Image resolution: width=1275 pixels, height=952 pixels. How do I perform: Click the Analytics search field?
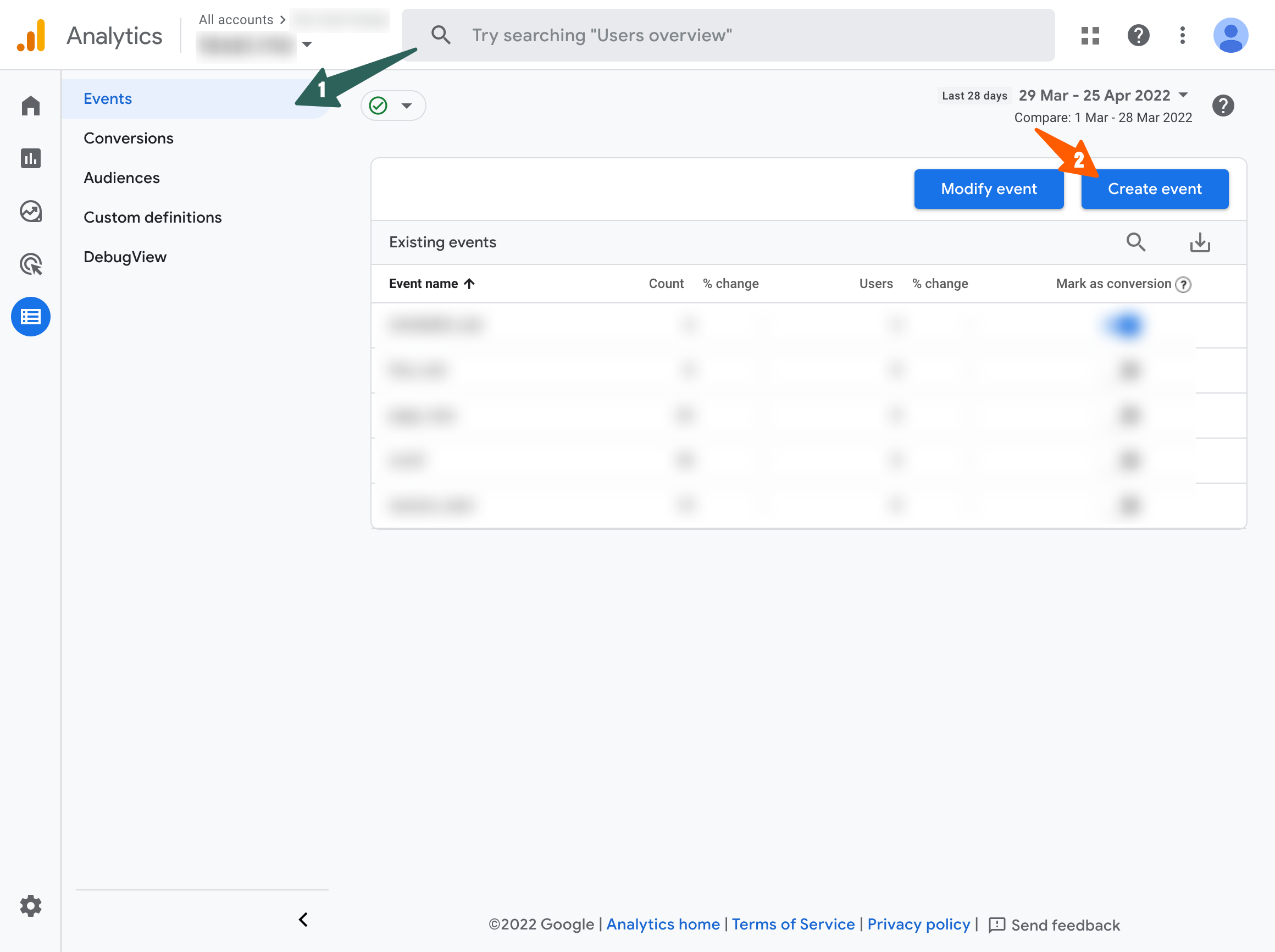(727, 35)
